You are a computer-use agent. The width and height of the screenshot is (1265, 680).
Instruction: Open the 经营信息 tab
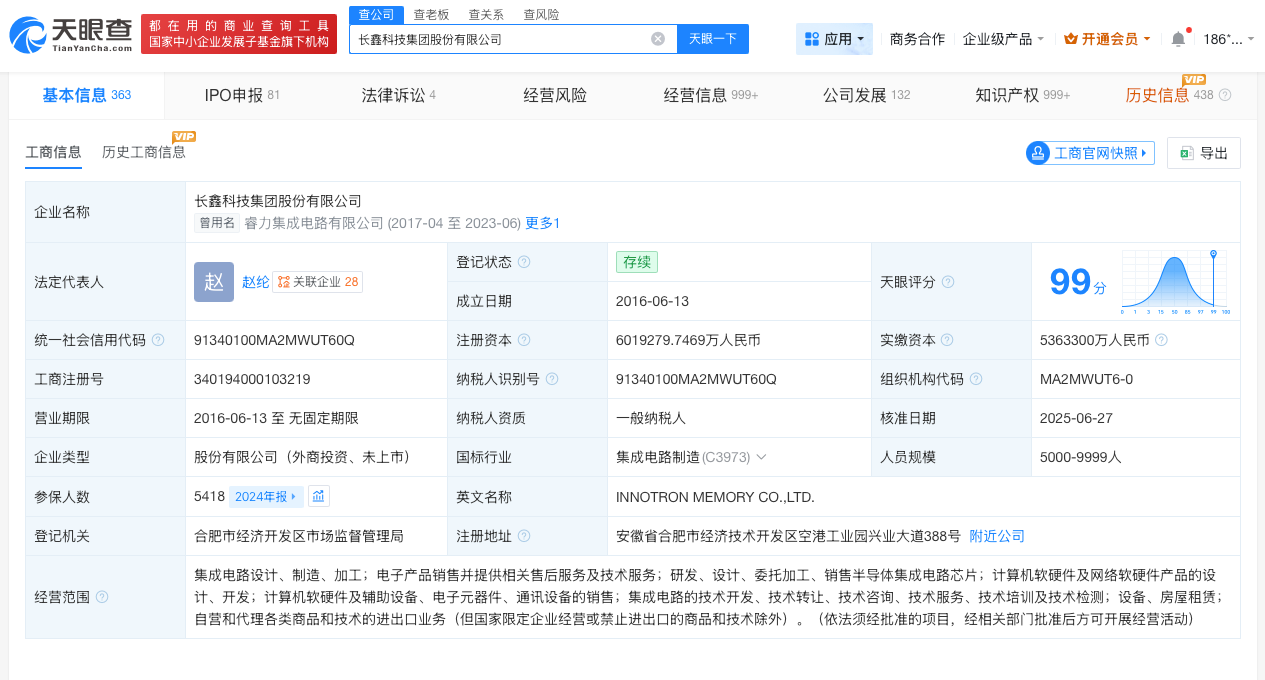[711, 95]
